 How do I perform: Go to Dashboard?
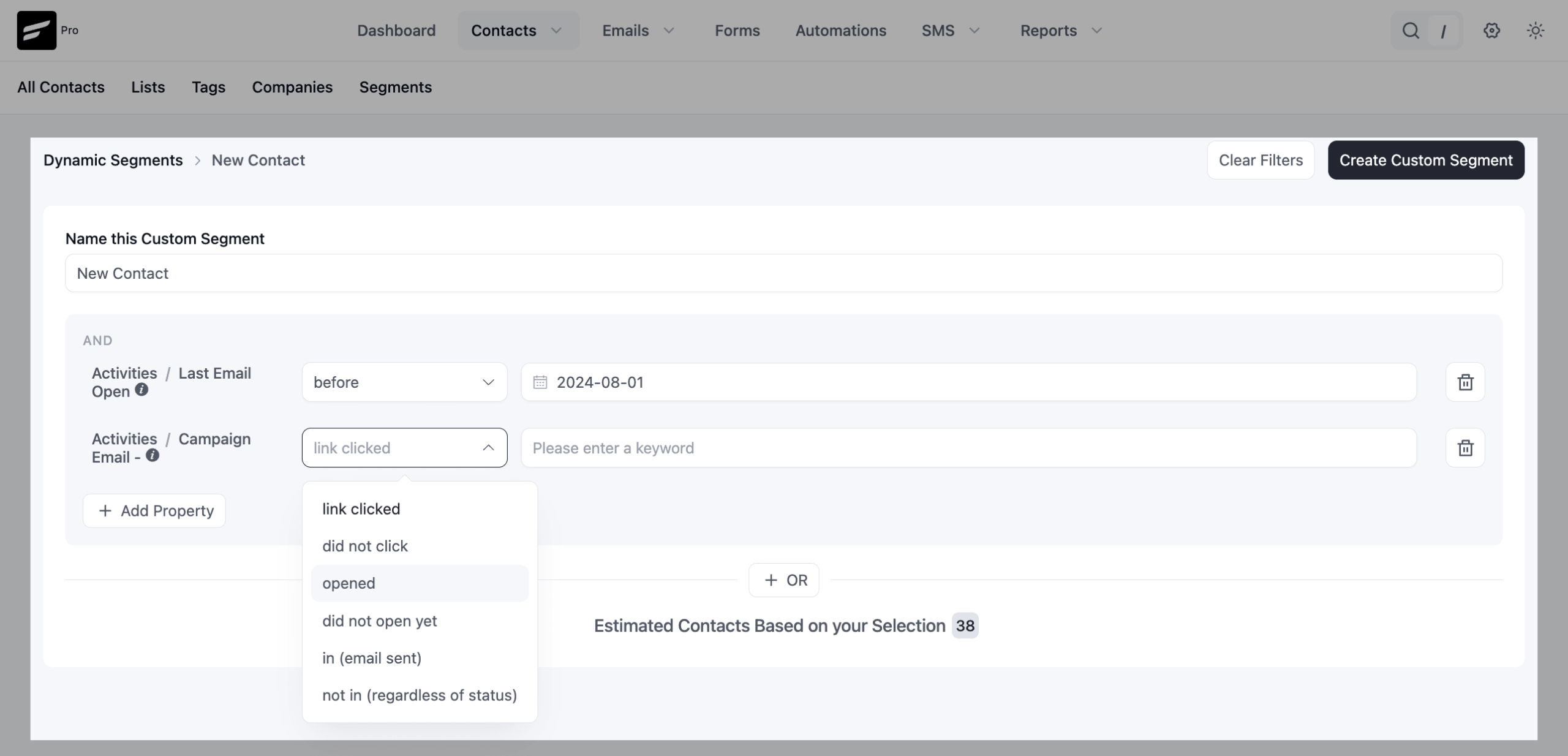[396, 31]
